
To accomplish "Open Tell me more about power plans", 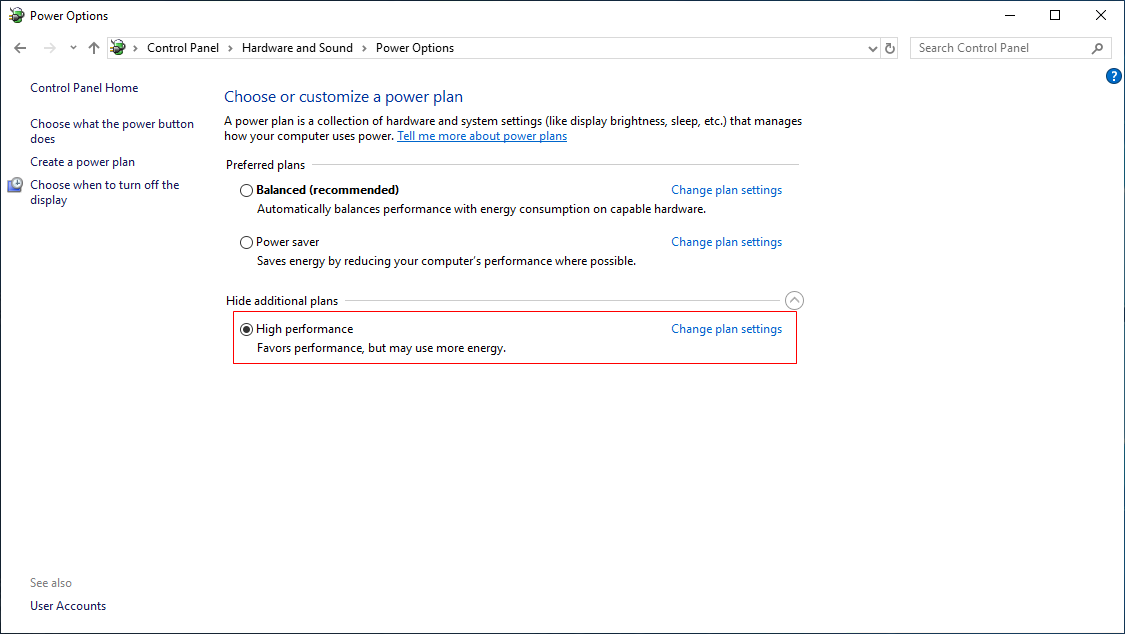I will coord(482,136).
